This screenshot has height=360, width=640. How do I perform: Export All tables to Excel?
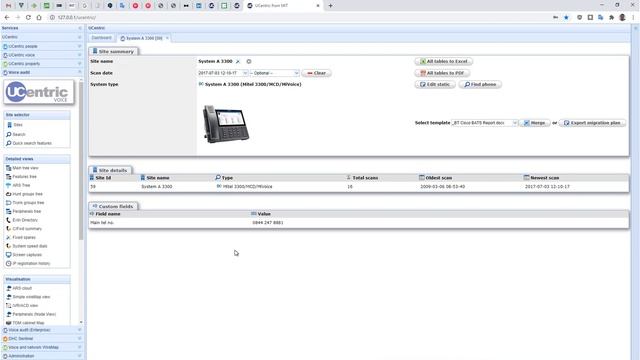[x=444, y=61]
